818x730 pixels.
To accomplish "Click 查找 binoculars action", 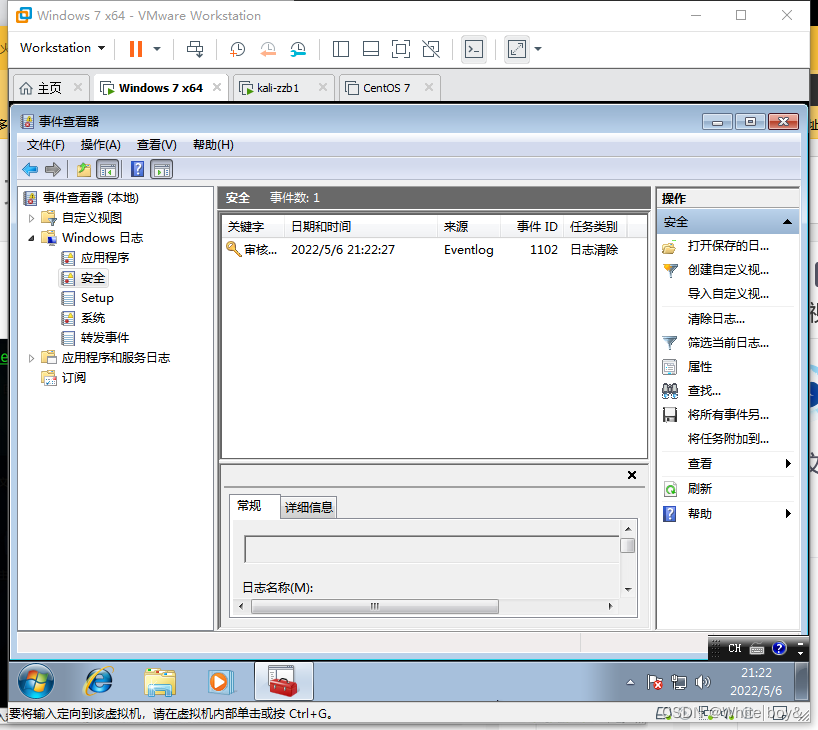I will tap(669, 390).
